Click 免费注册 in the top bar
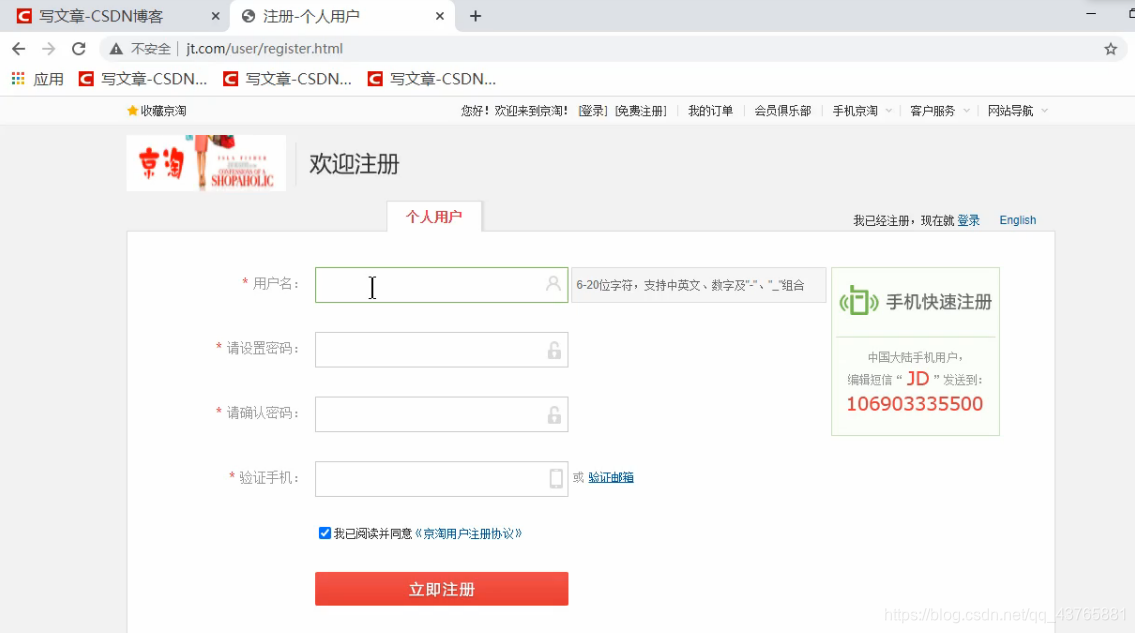 (641, 111)
